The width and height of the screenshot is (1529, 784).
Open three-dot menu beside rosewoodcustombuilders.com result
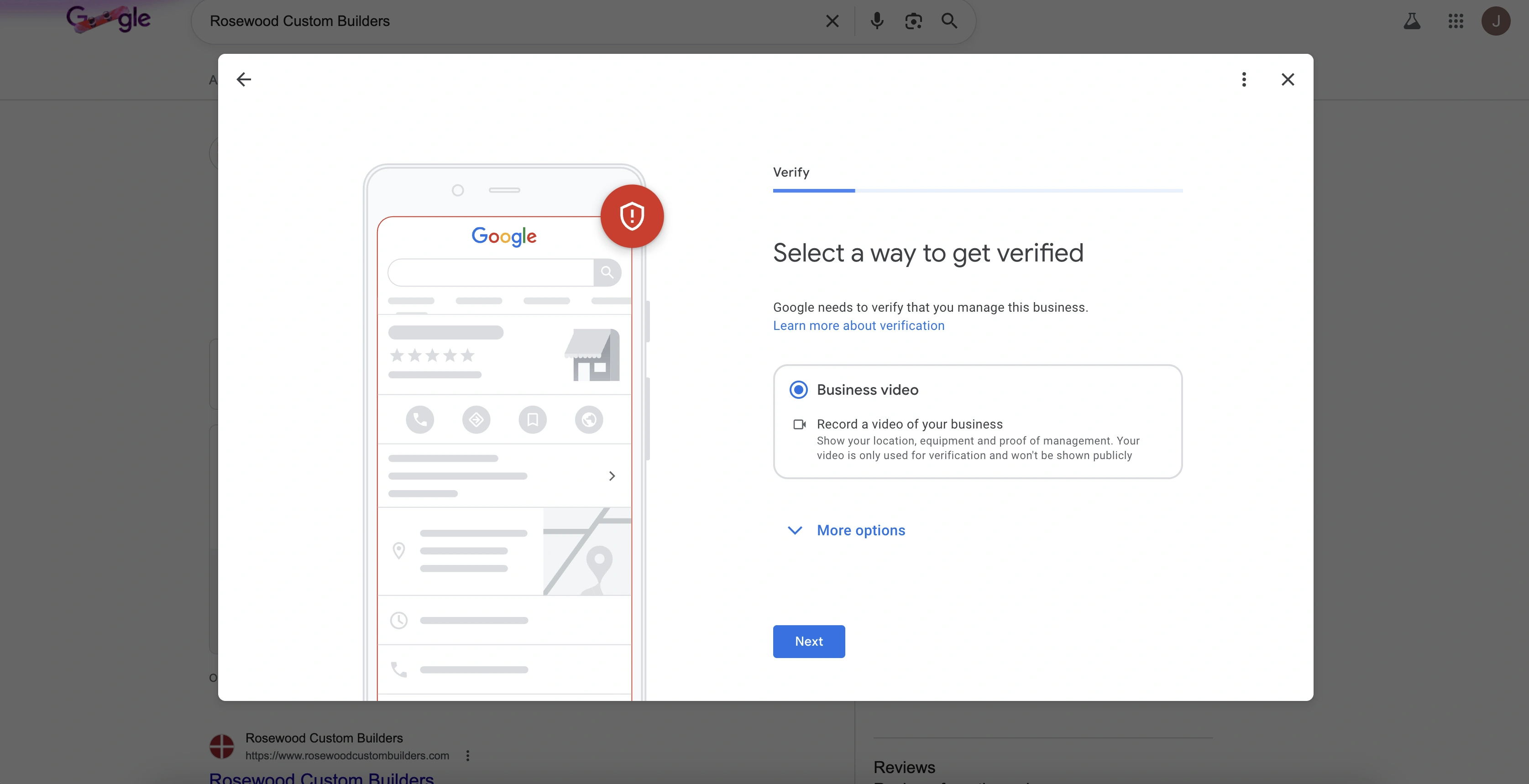coord(468,756)
